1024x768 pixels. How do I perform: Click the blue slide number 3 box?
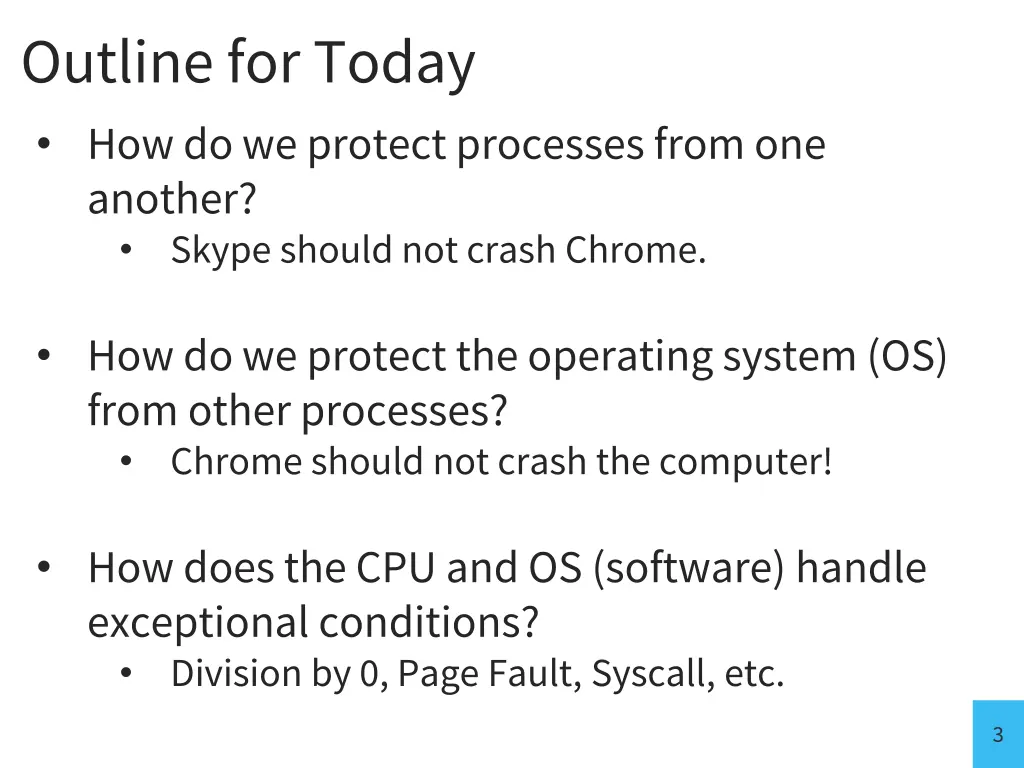pos(998,734)
